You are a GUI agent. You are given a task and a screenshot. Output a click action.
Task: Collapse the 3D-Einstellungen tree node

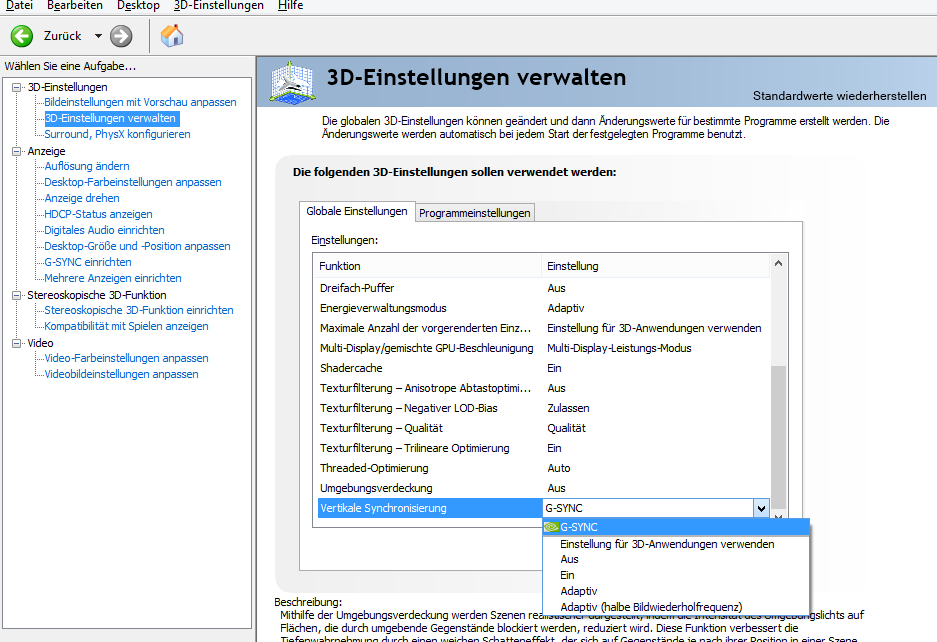17,87
